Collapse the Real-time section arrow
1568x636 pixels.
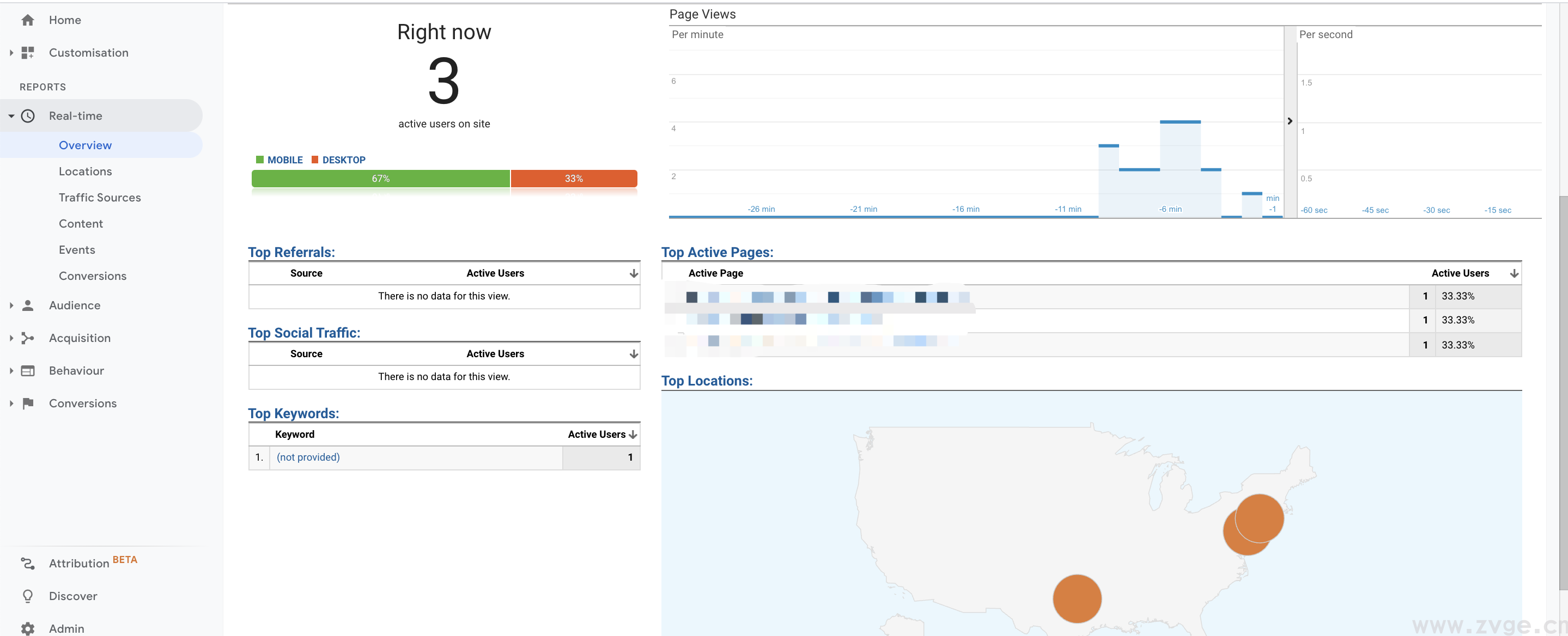click(x=11, y=115)
